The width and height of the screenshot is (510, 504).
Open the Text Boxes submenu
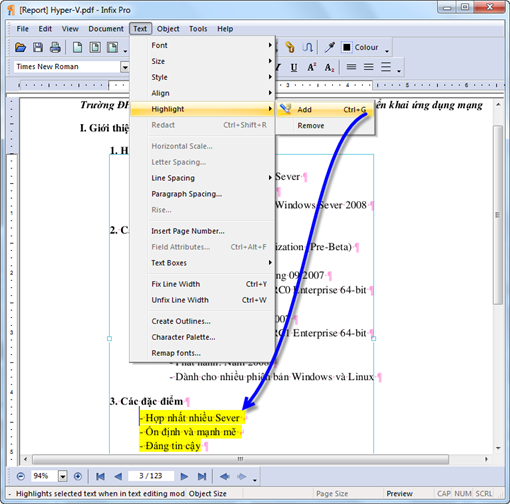203,263
